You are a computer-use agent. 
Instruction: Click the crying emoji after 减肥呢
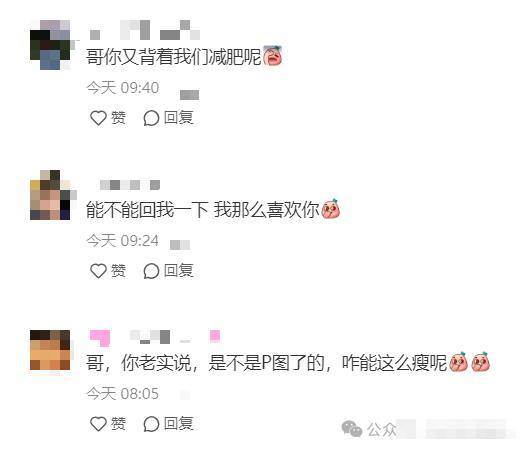point(273,55)
